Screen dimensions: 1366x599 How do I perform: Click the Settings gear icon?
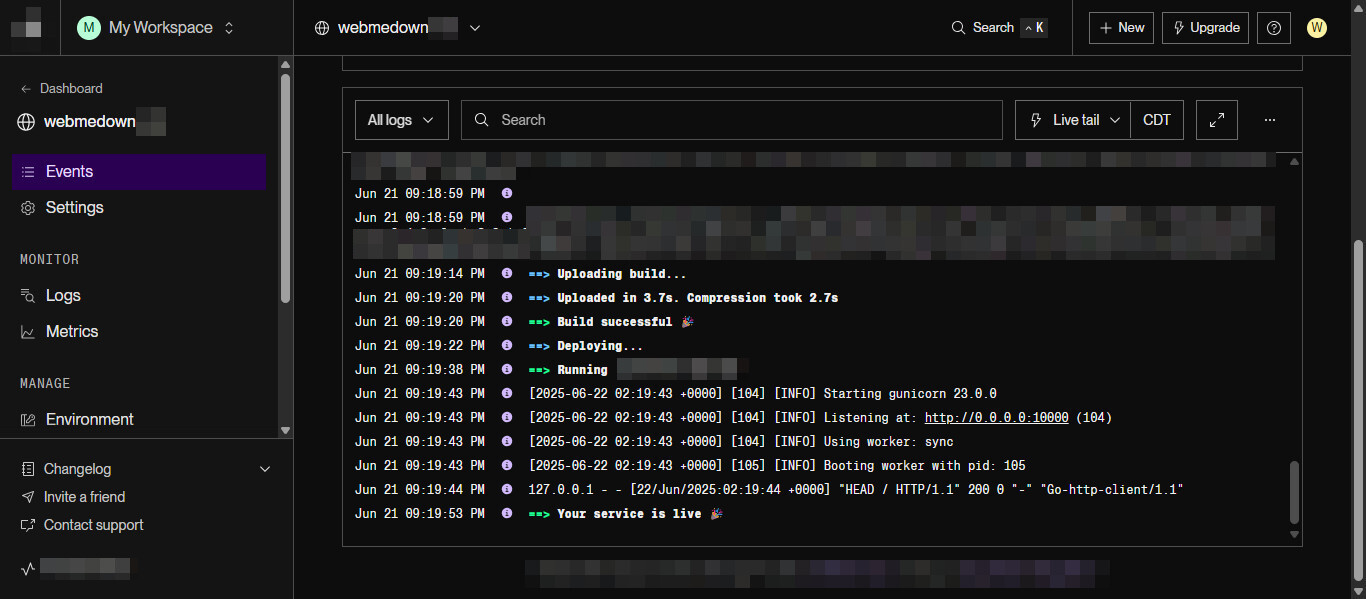click(28, 208)
